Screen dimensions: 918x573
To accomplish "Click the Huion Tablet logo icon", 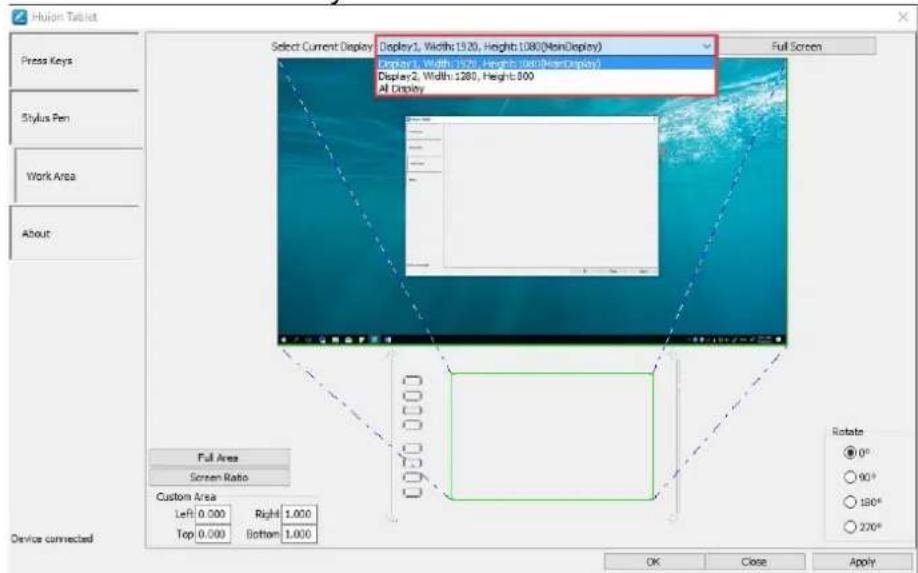I will tap(19, 17).
